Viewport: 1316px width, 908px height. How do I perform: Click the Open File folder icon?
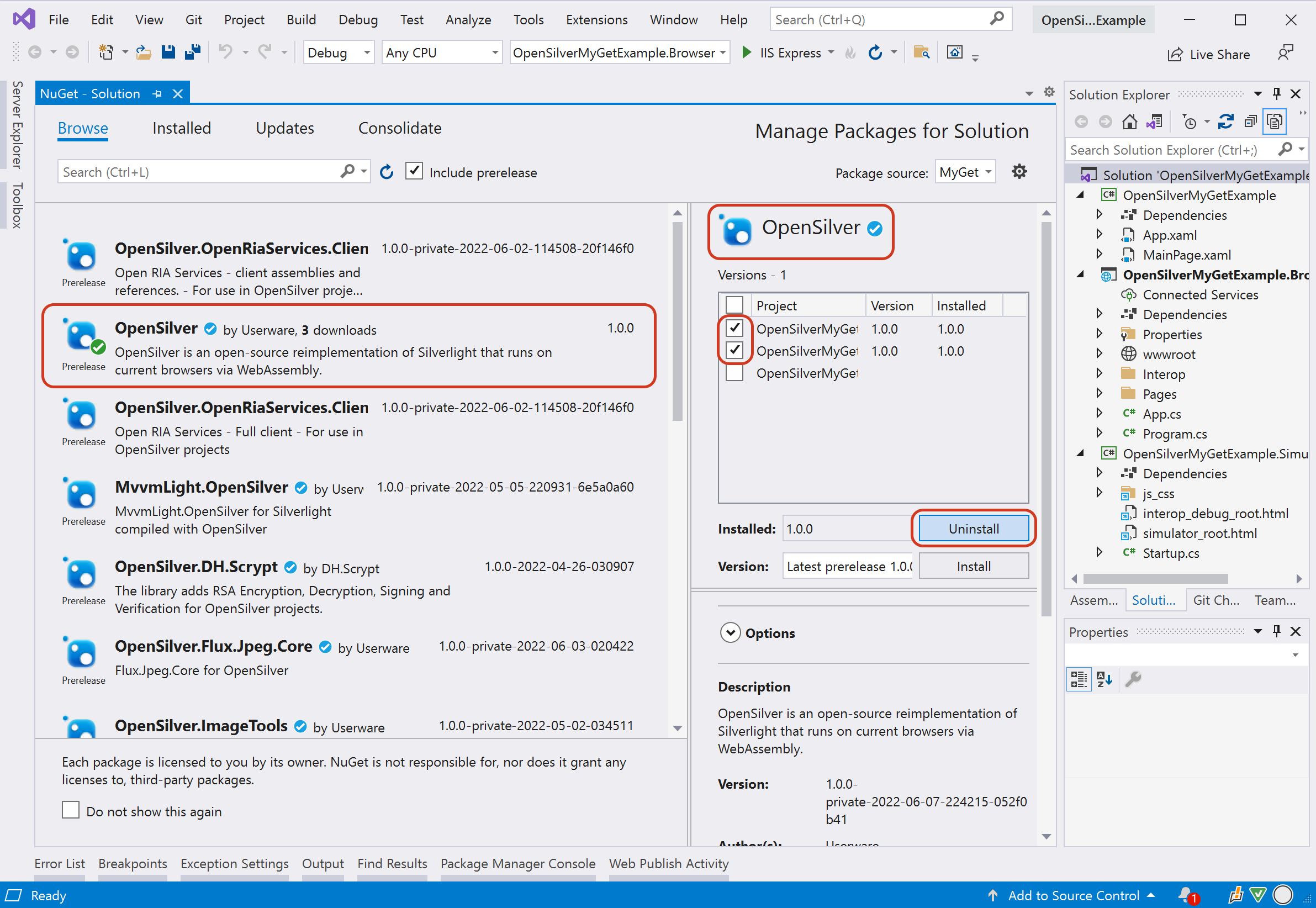tap(144, 52)
